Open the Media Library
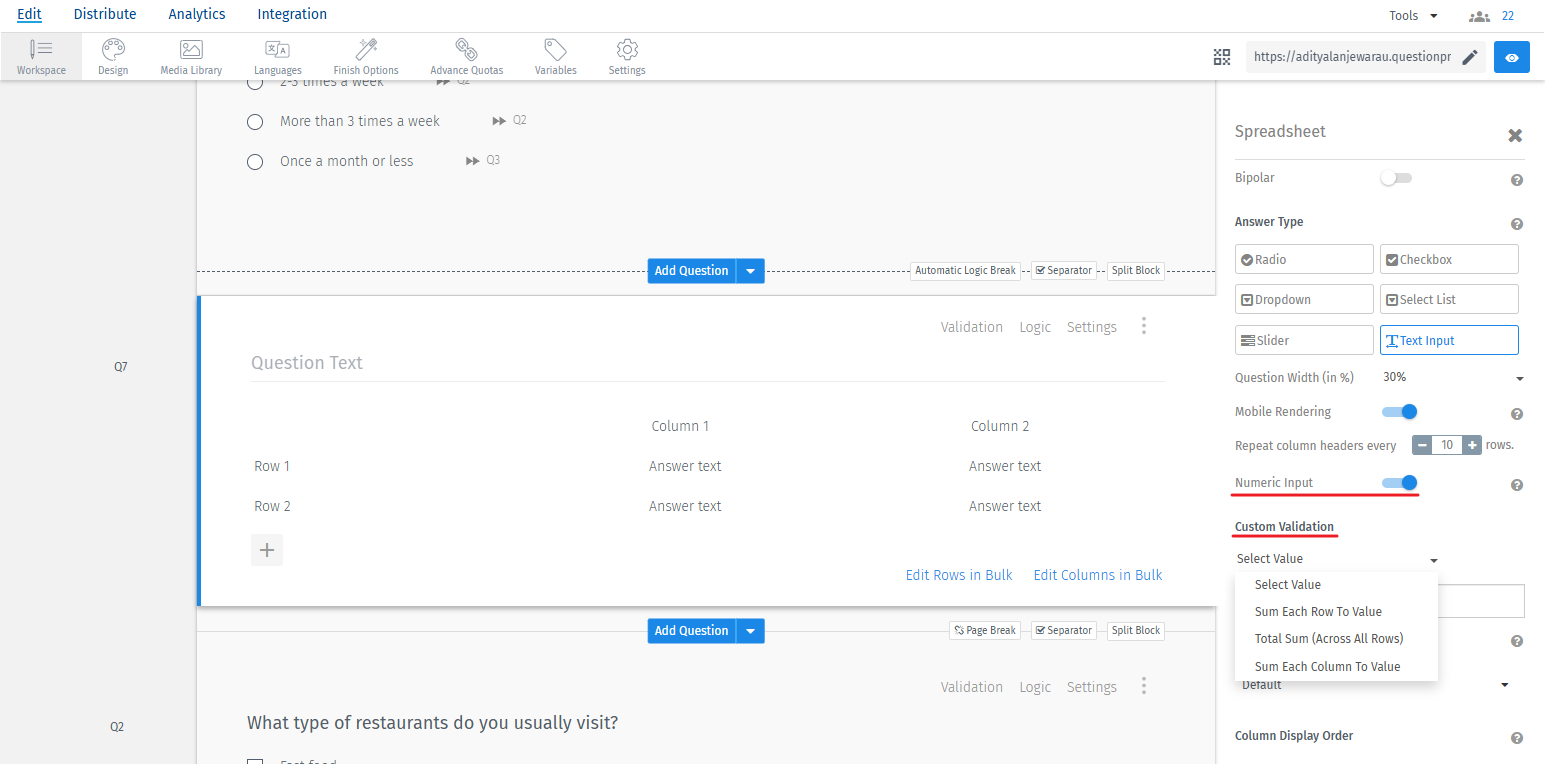This screenshot has width=1545, height=764. 190,57
